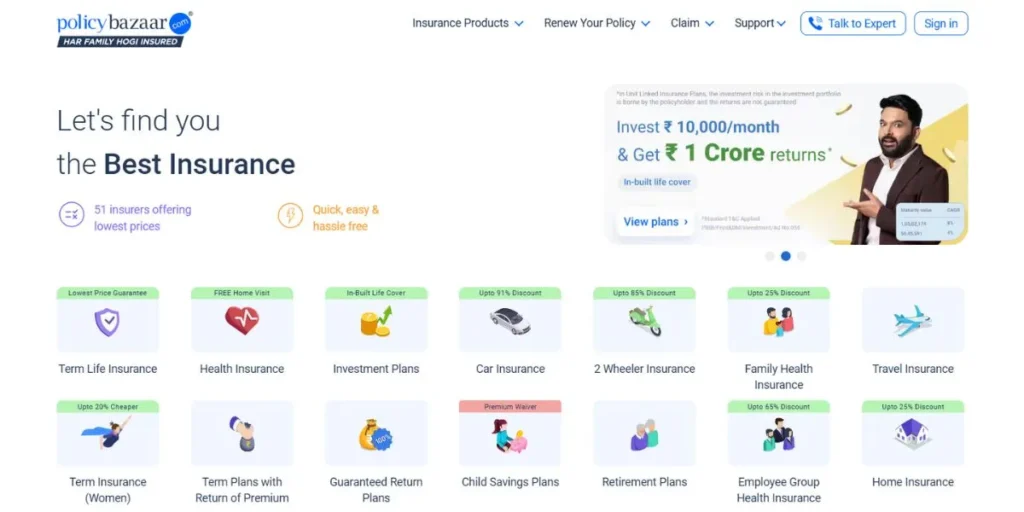Click the Quick easy lightning icon
The width and height of the screenshot is (1024, 512).
point(290,216)
